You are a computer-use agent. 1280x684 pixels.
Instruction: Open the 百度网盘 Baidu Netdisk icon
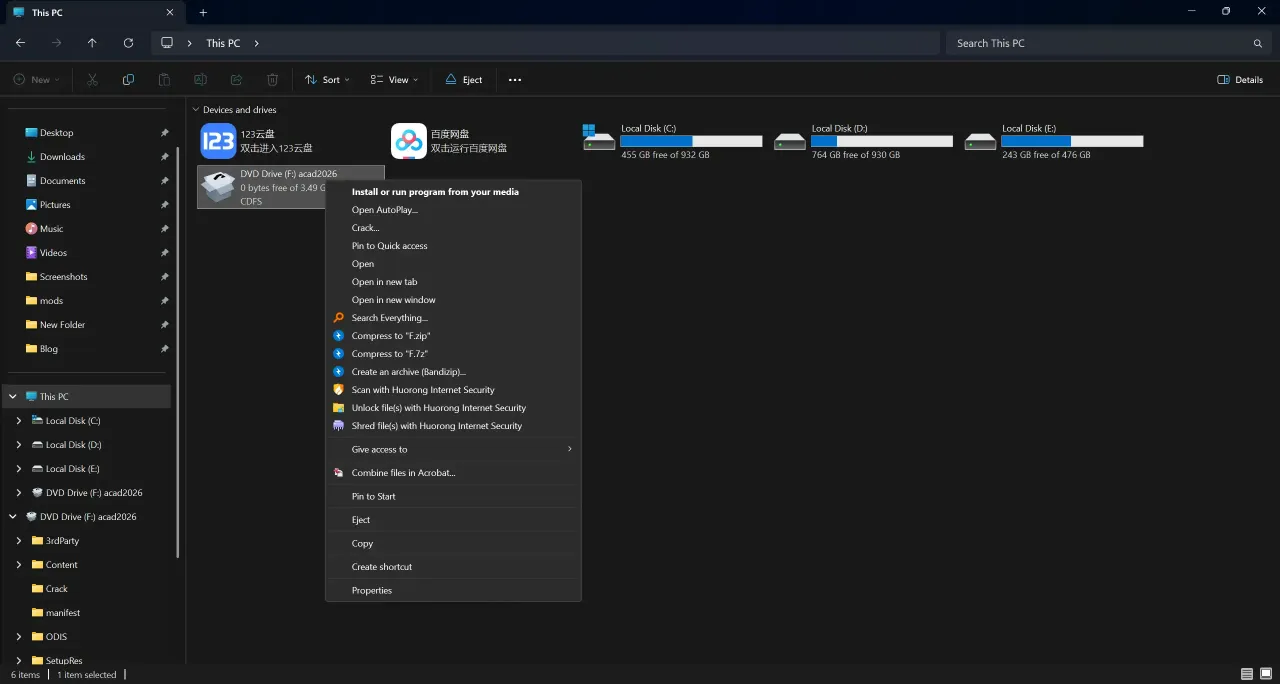tap(408, 141)
